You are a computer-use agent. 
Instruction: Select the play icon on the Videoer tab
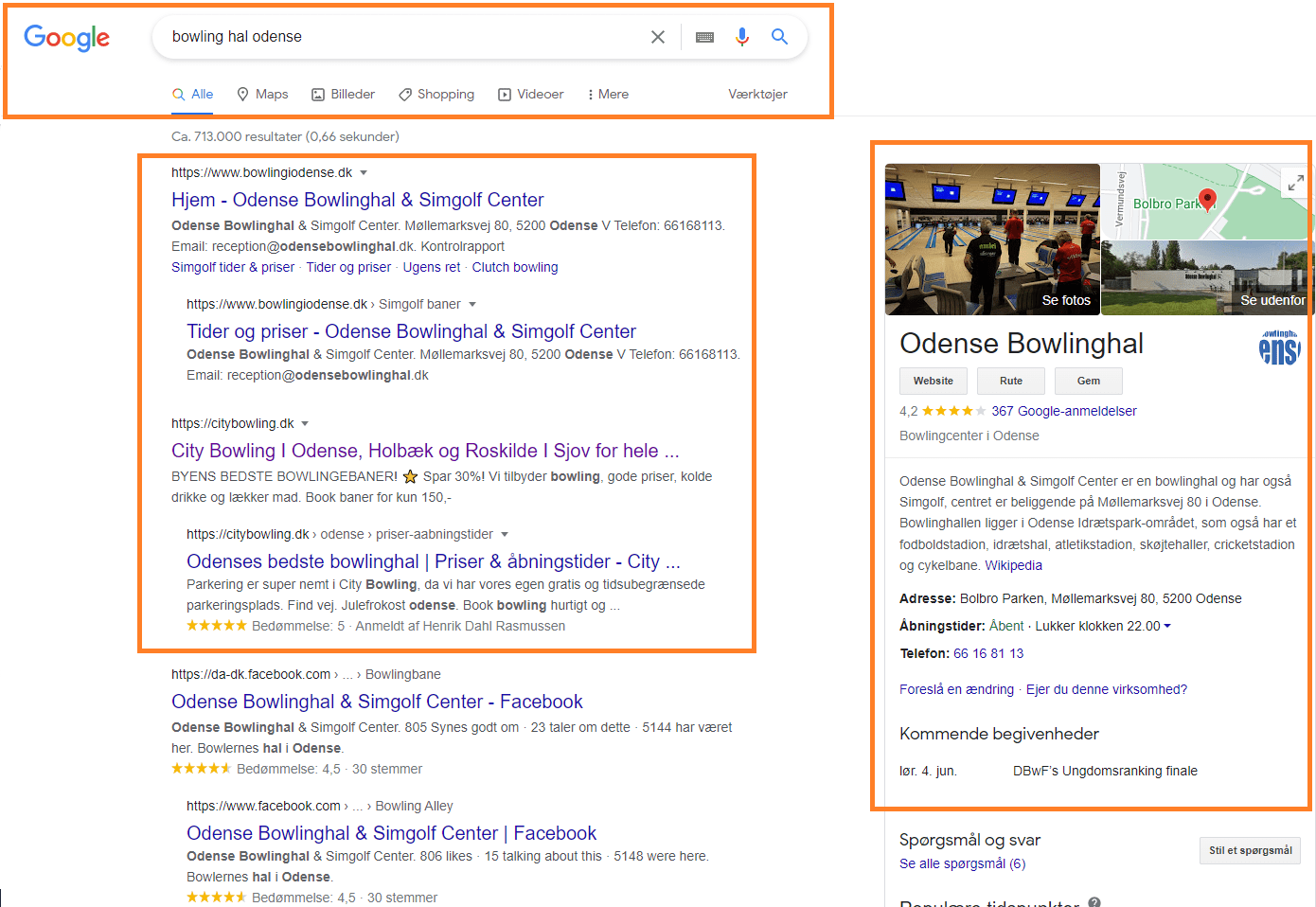click(503, 94)
